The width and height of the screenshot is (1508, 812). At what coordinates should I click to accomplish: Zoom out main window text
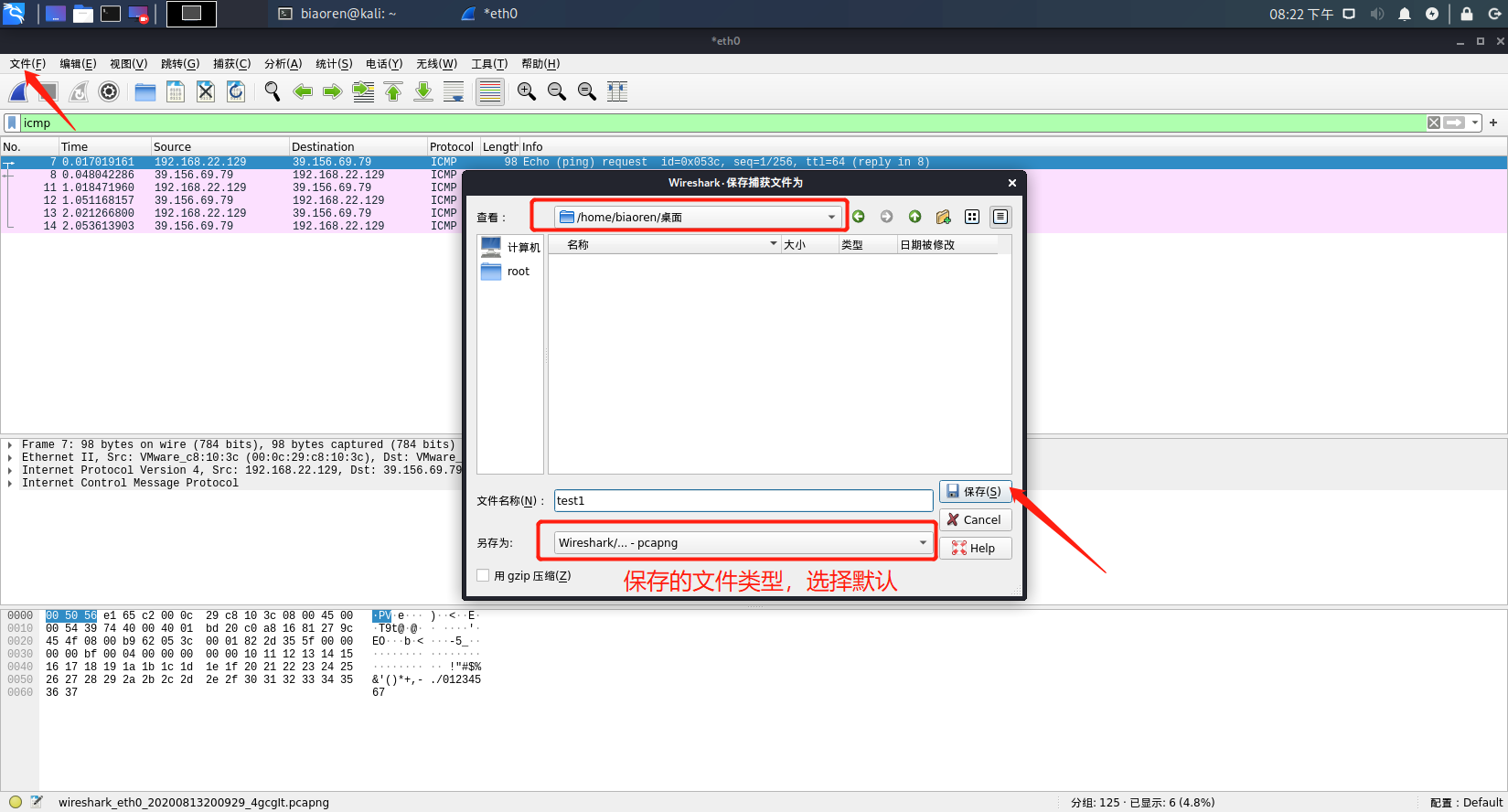click(557, 91)
